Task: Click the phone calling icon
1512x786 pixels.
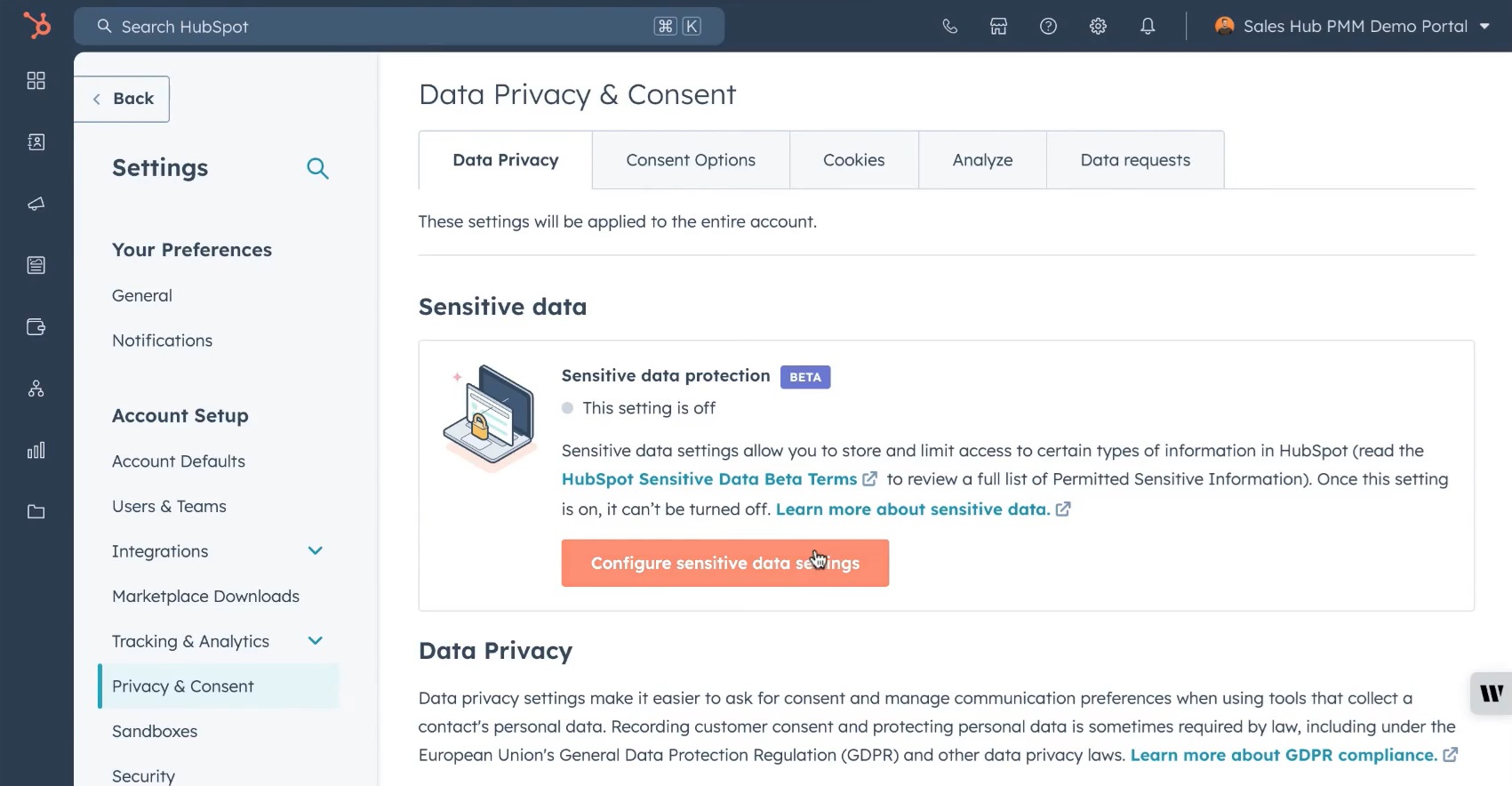Action: [x=949, y=27]
